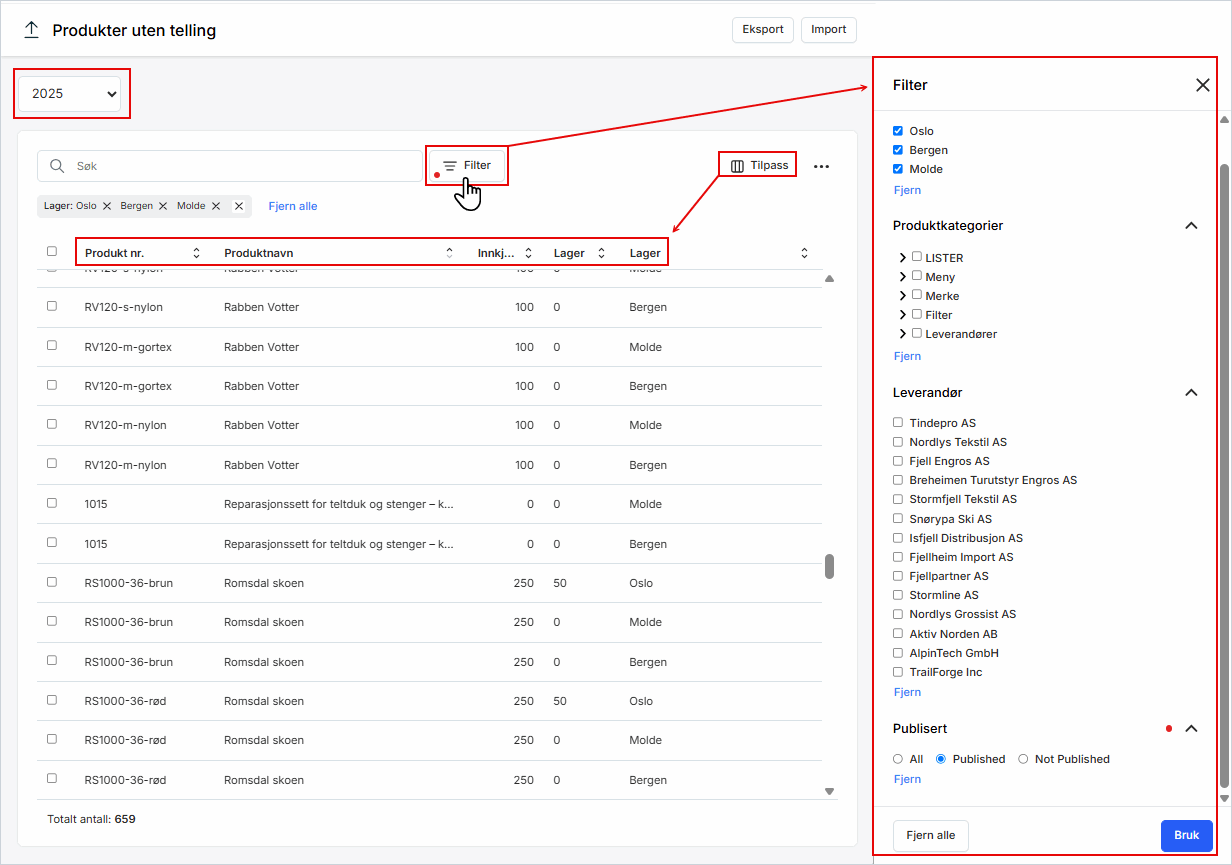1232x865 pixels.
Task: Click the table's vertical scrollbar thumb
Action: pyautogui.click(x=829, y=567)
